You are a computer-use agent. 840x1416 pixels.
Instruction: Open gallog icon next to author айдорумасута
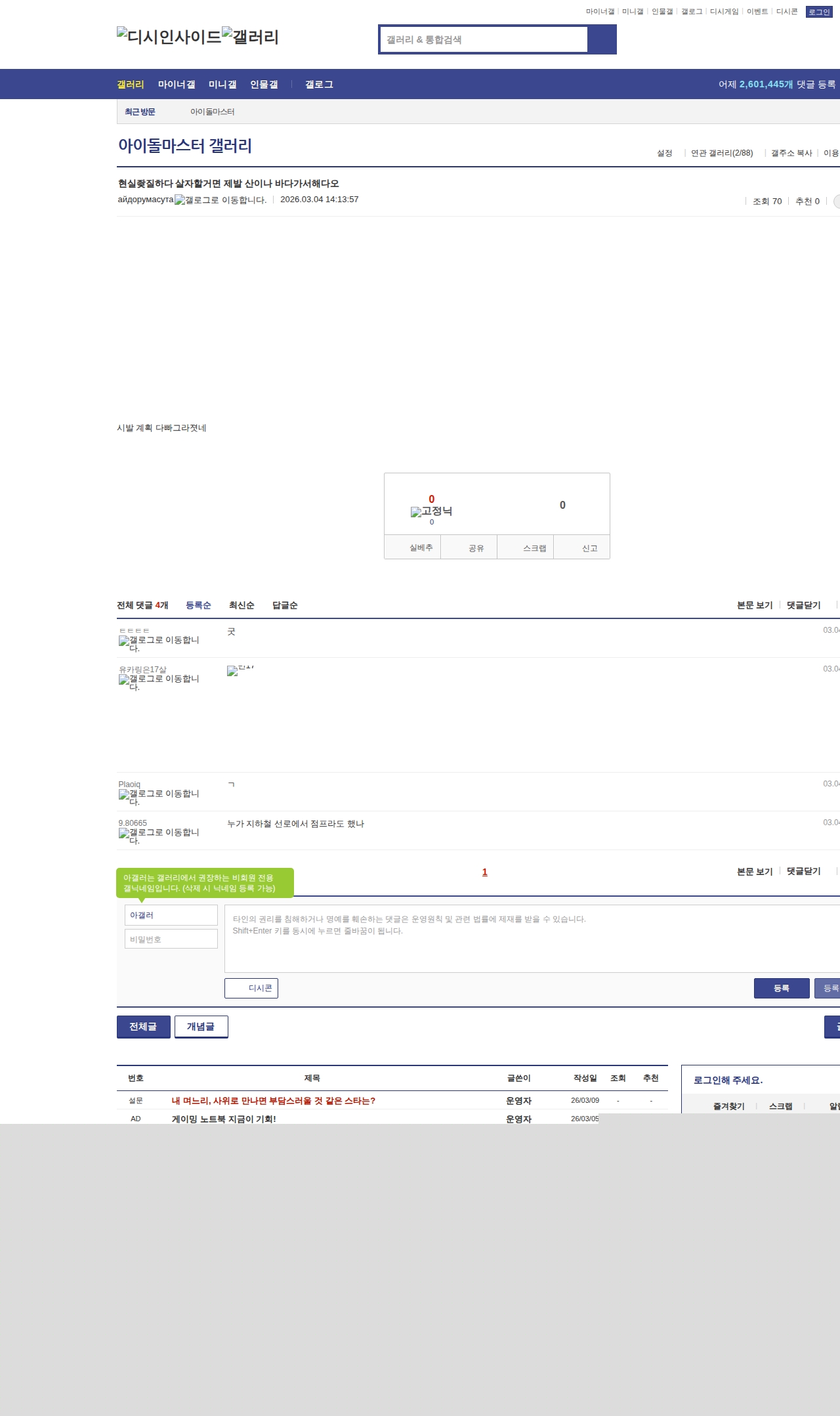[220, 200]
